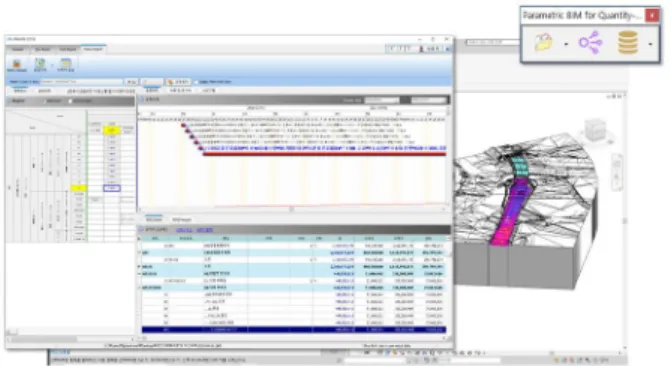Click the second blue link in the cost table header

click(205, 230)
